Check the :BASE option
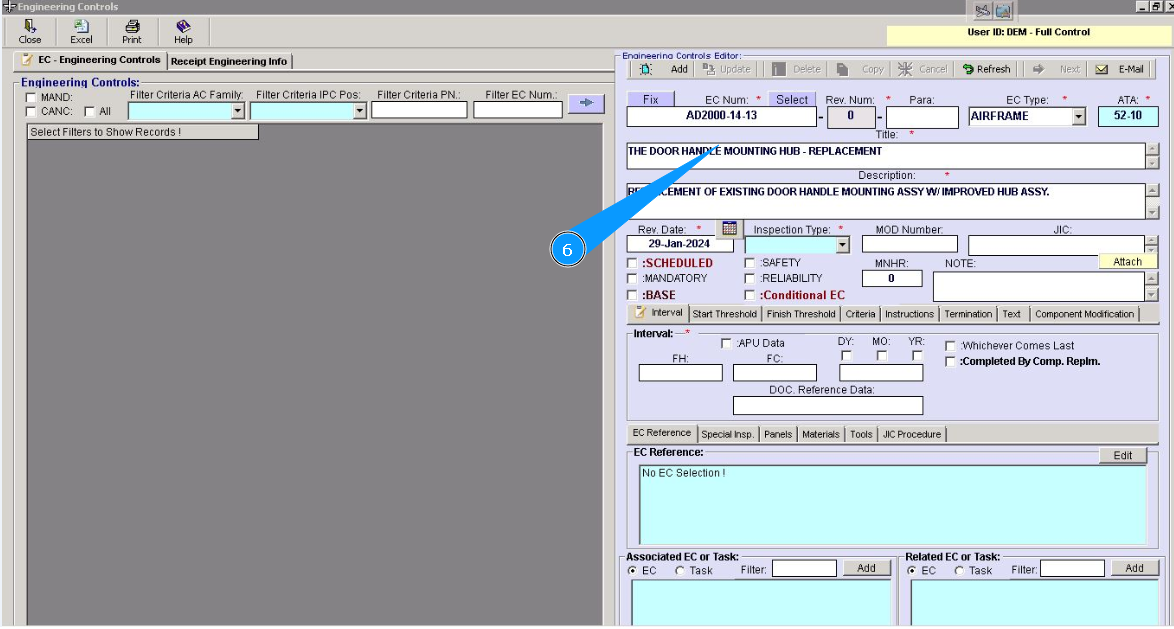1174x629 pixels. (632, 295)
